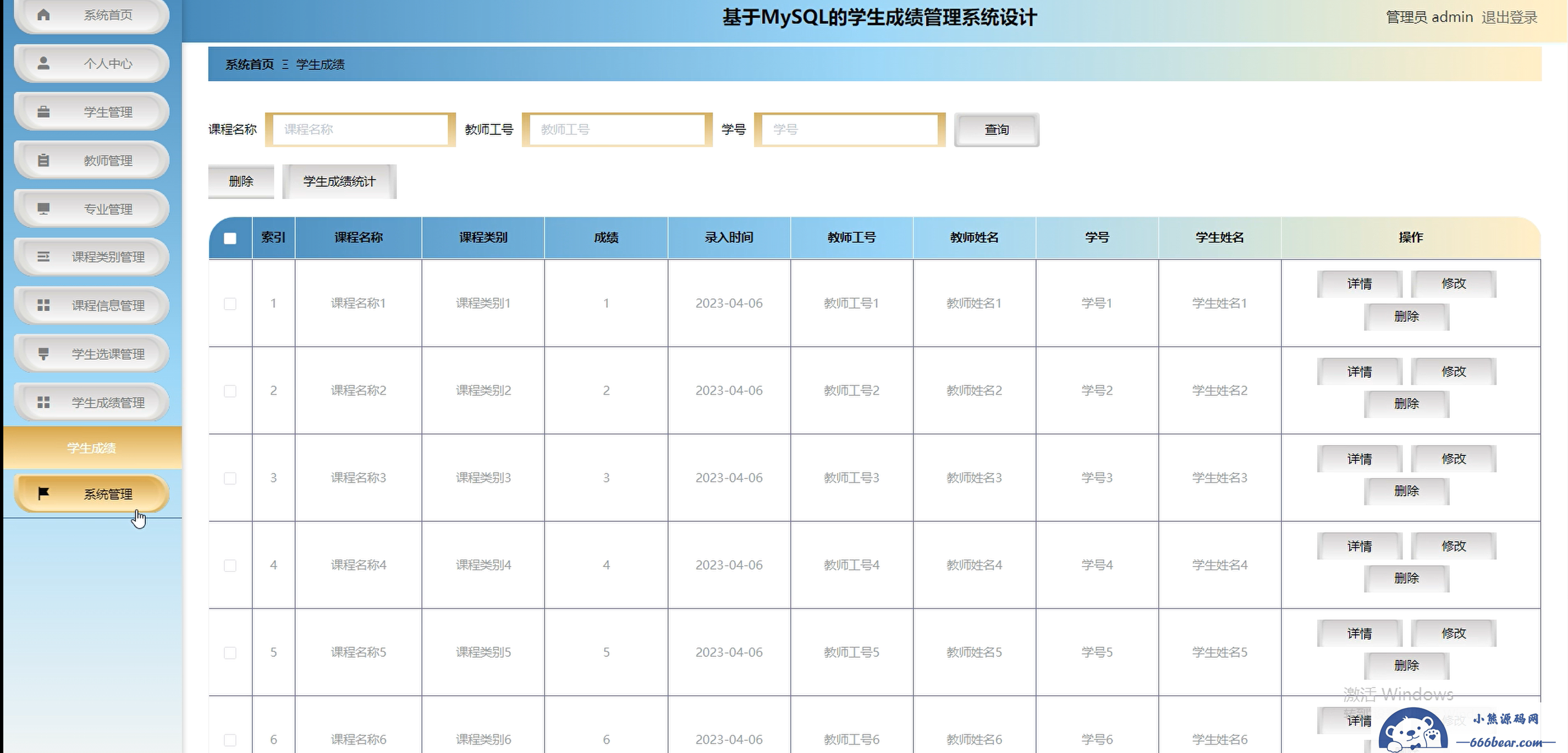Click 删除 for row 课程名称3
This screenshot has width=1568, height=753.
[x=1406, y=491]
